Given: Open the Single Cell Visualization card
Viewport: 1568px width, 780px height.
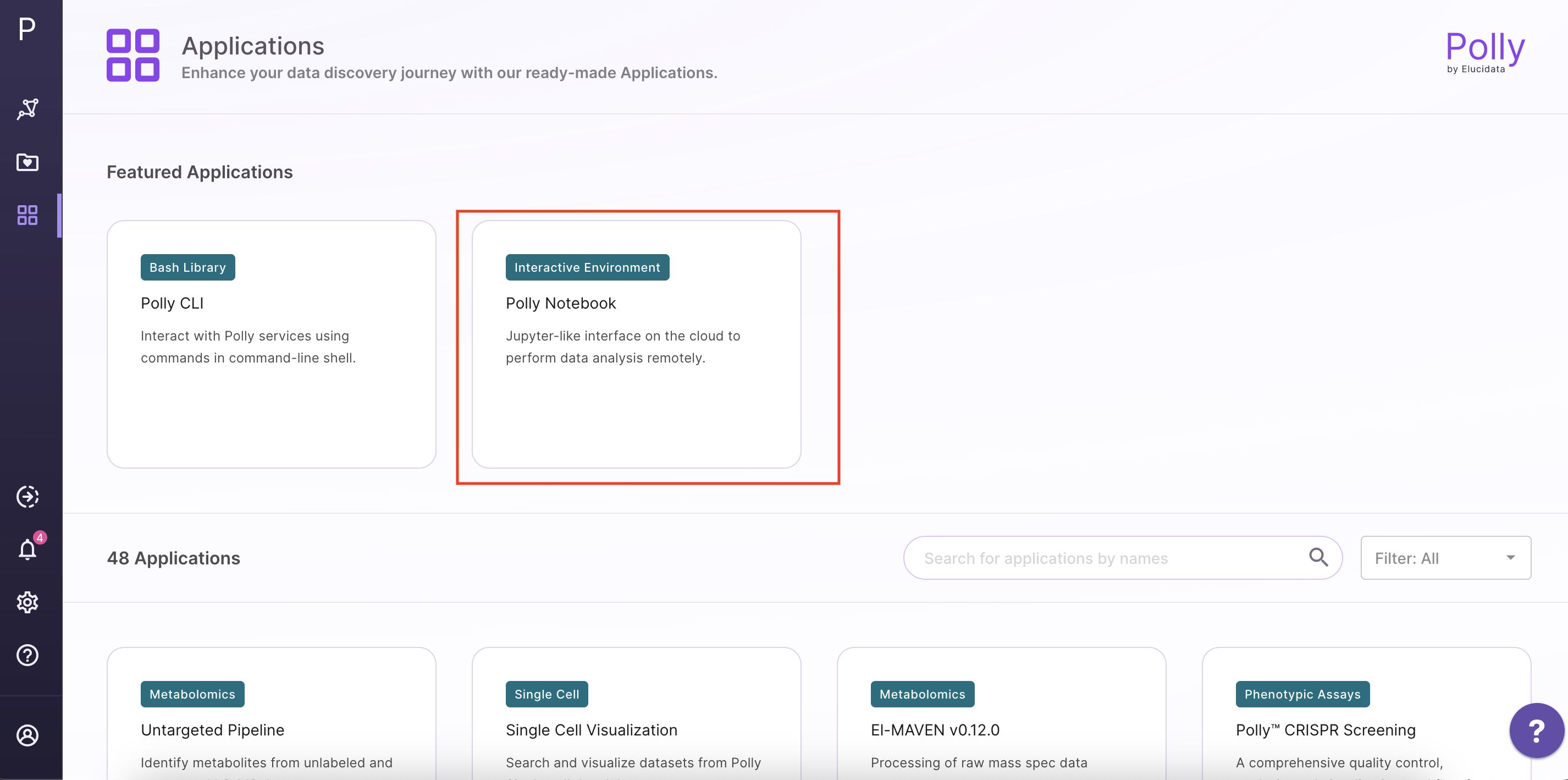Looking at the screenshot, I should coord(636,713).
